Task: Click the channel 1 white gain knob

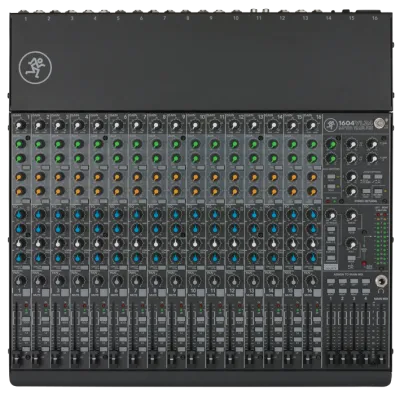Action: pyautogui.click(x=20, y=126)
